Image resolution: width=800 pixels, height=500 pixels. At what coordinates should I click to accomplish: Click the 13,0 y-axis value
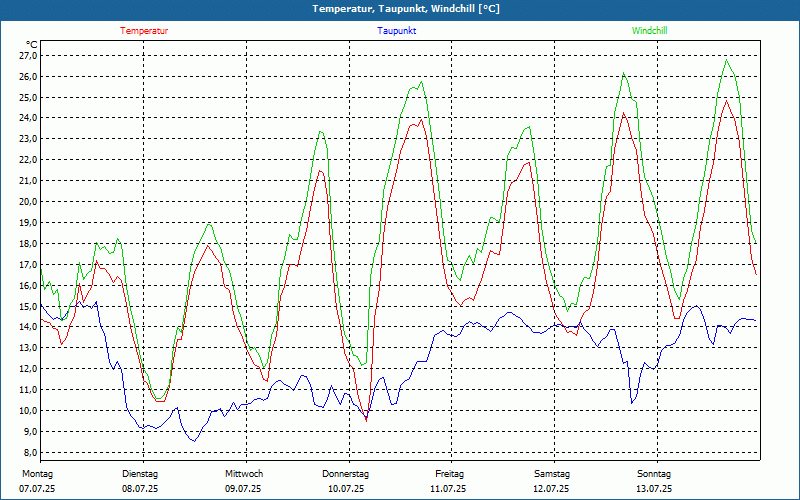click(29, 348)
